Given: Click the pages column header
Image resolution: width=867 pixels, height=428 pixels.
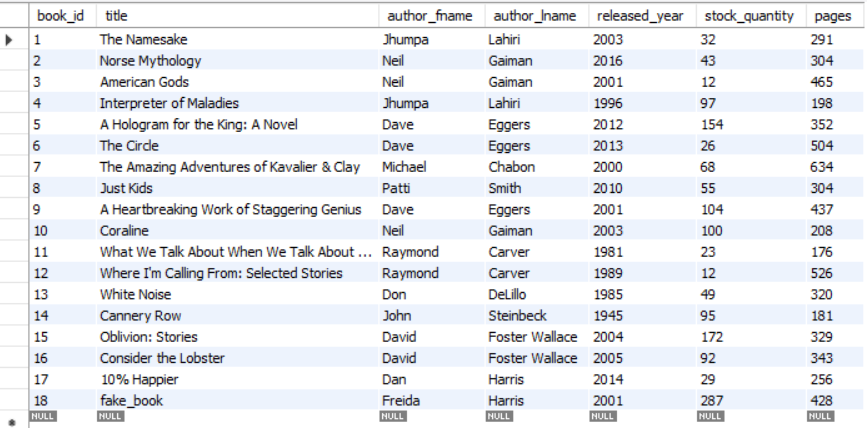Looking at the screenshot, I should click(835, 15).
